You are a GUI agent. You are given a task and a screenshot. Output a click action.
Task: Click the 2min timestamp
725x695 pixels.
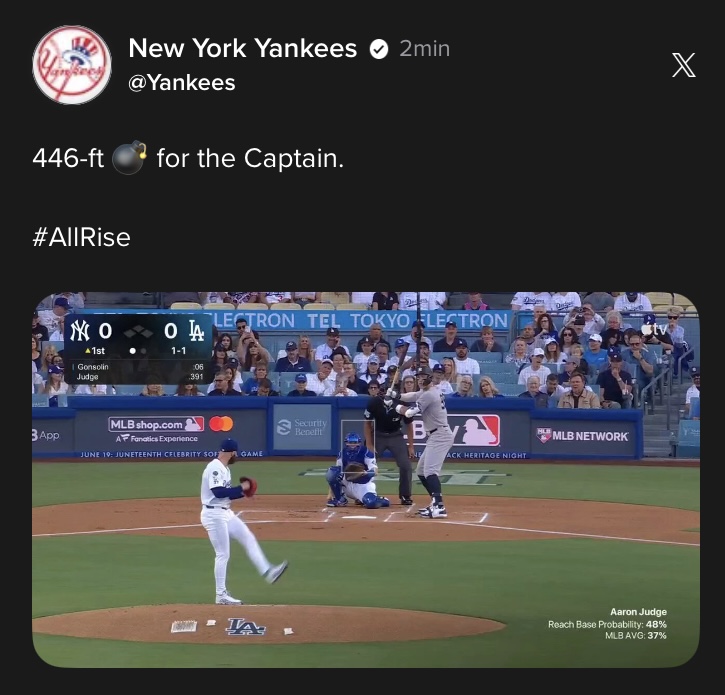pos(424,49)
